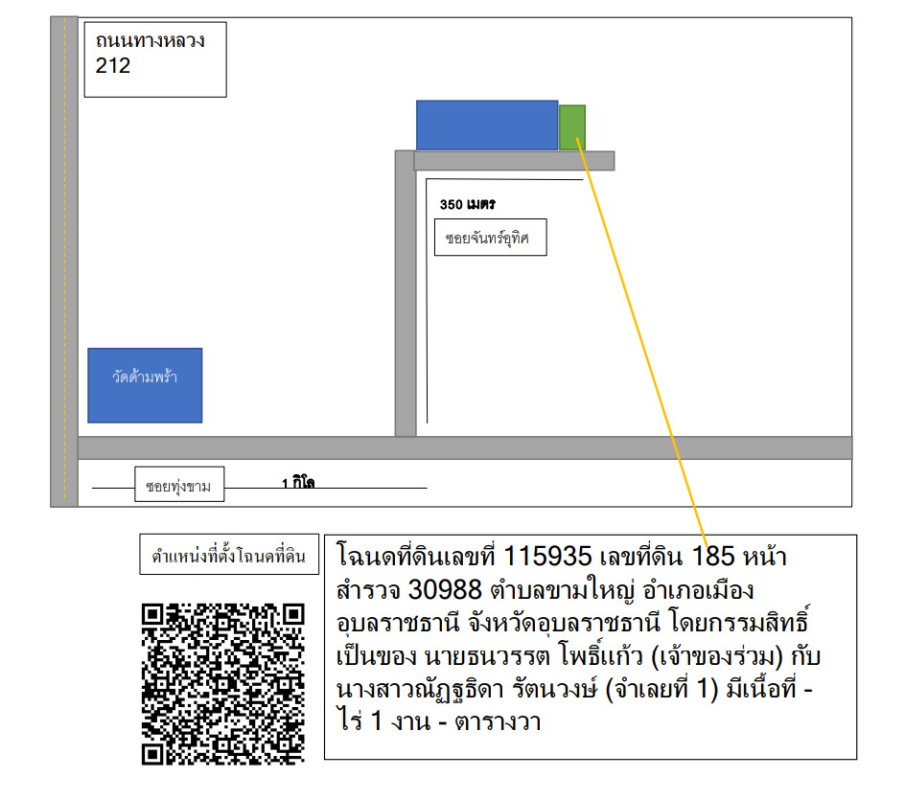
Task: Open the 350 เมตร distance label
Action: pyautogui.click(x=466, y=202)
